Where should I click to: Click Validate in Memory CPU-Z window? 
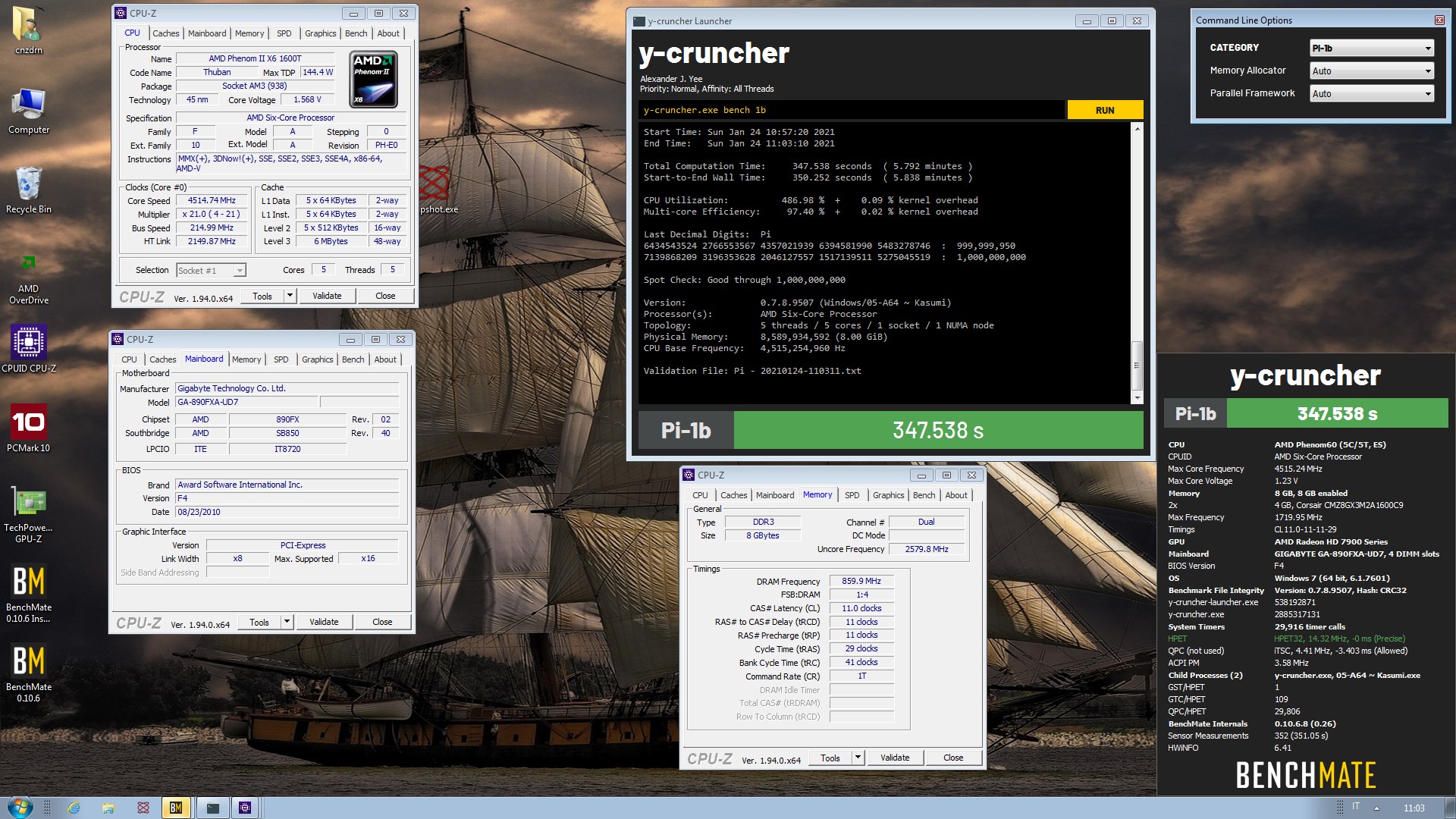pos(895,758)
